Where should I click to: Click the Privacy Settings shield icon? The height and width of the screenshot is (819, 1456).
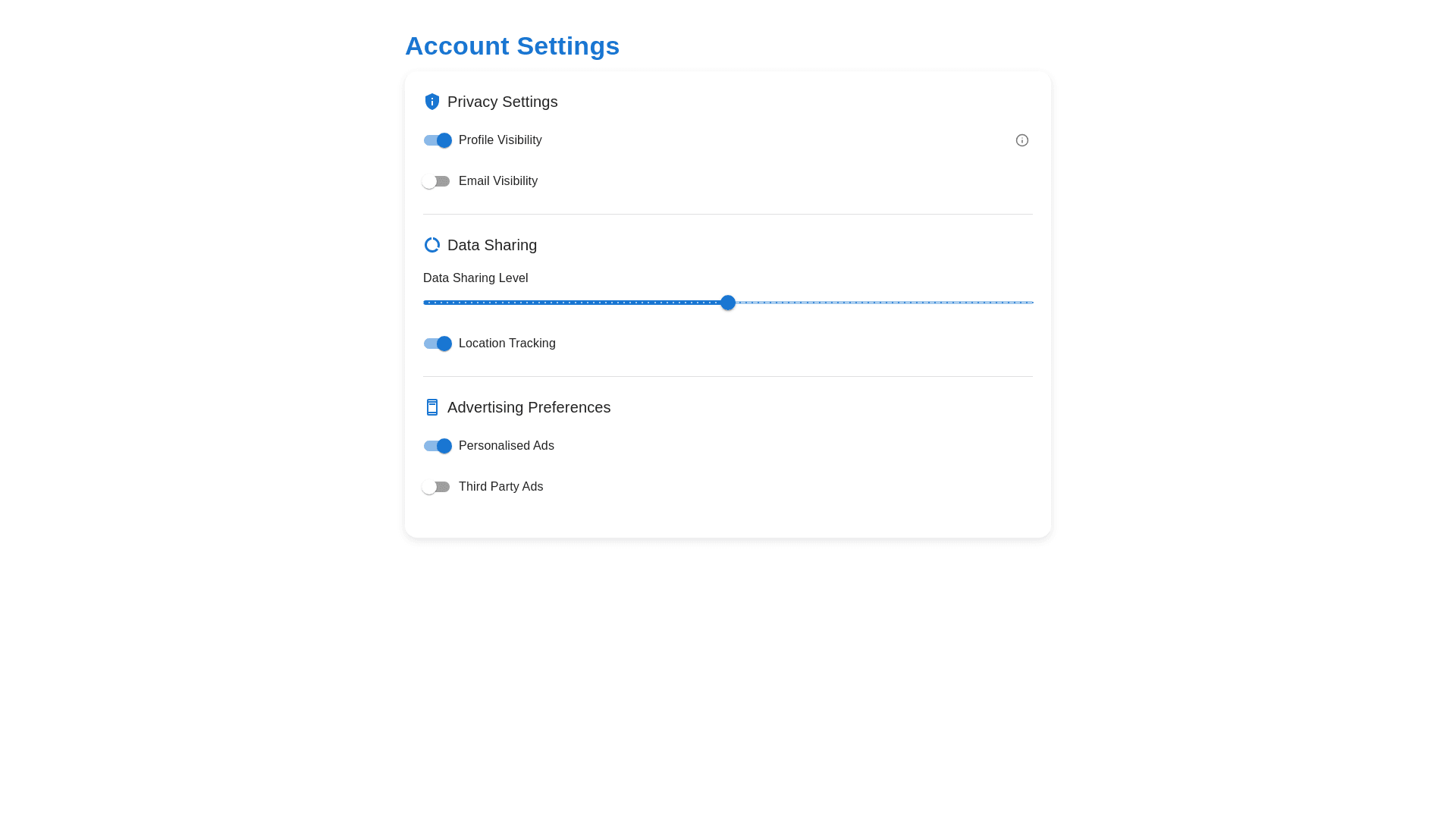coord(431,102)
